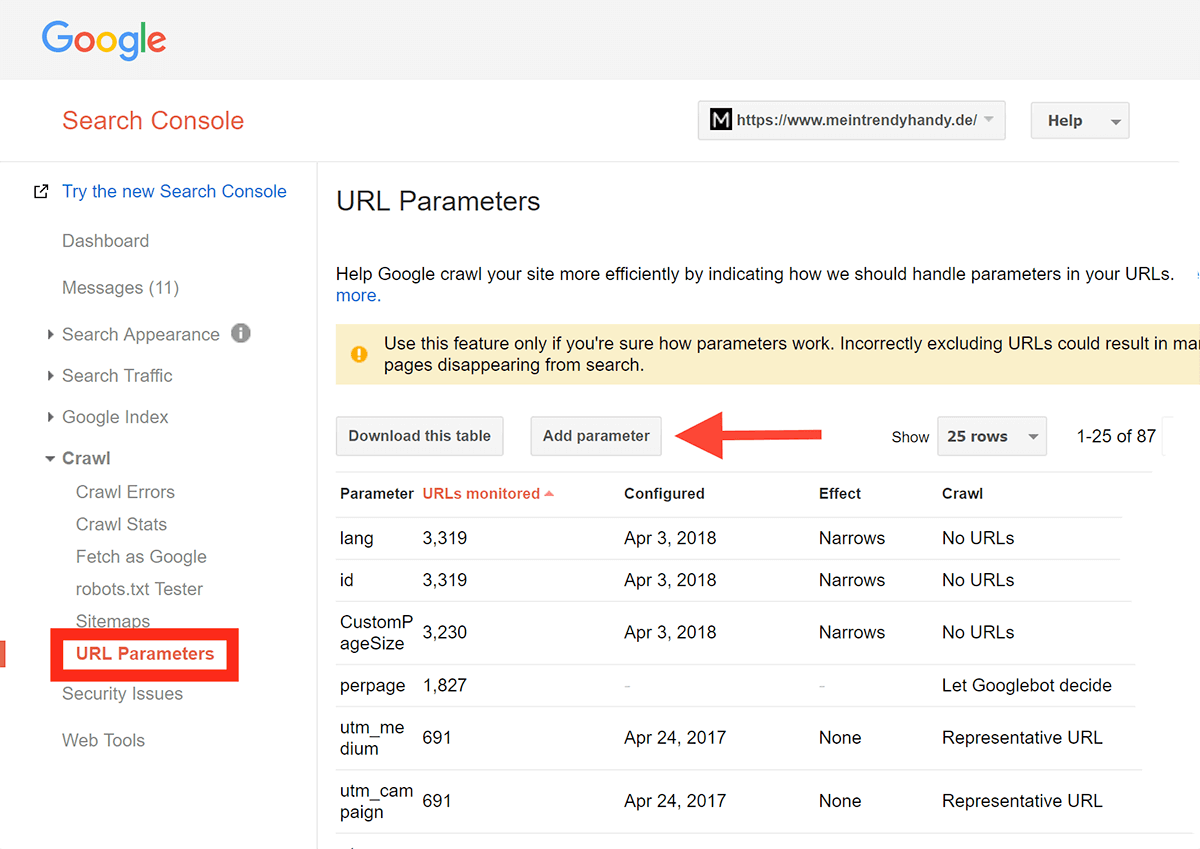This screenshot has height=849, width=1200.
Task: Sort by Crawl column header
Action: (x=962, y=493)
